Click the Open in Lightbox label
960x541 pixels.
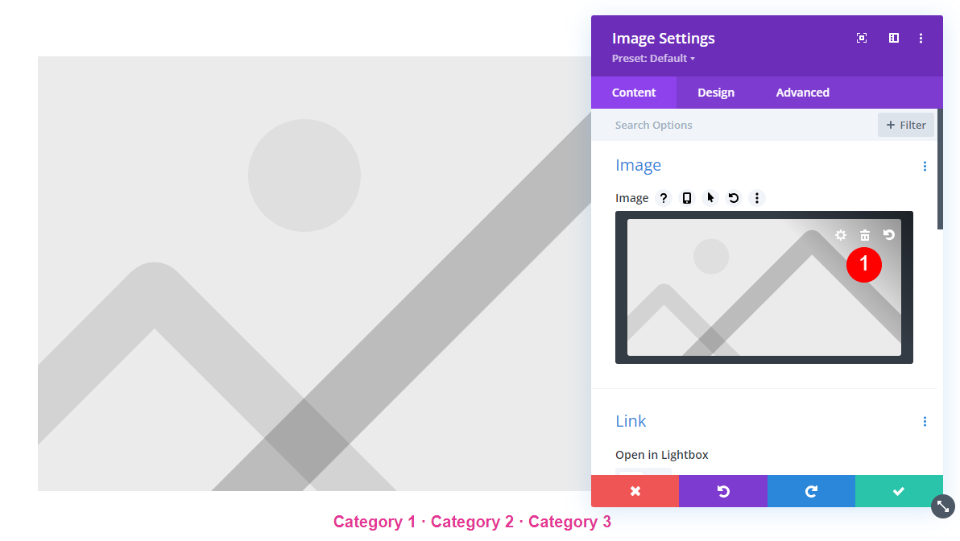point(662,455)
